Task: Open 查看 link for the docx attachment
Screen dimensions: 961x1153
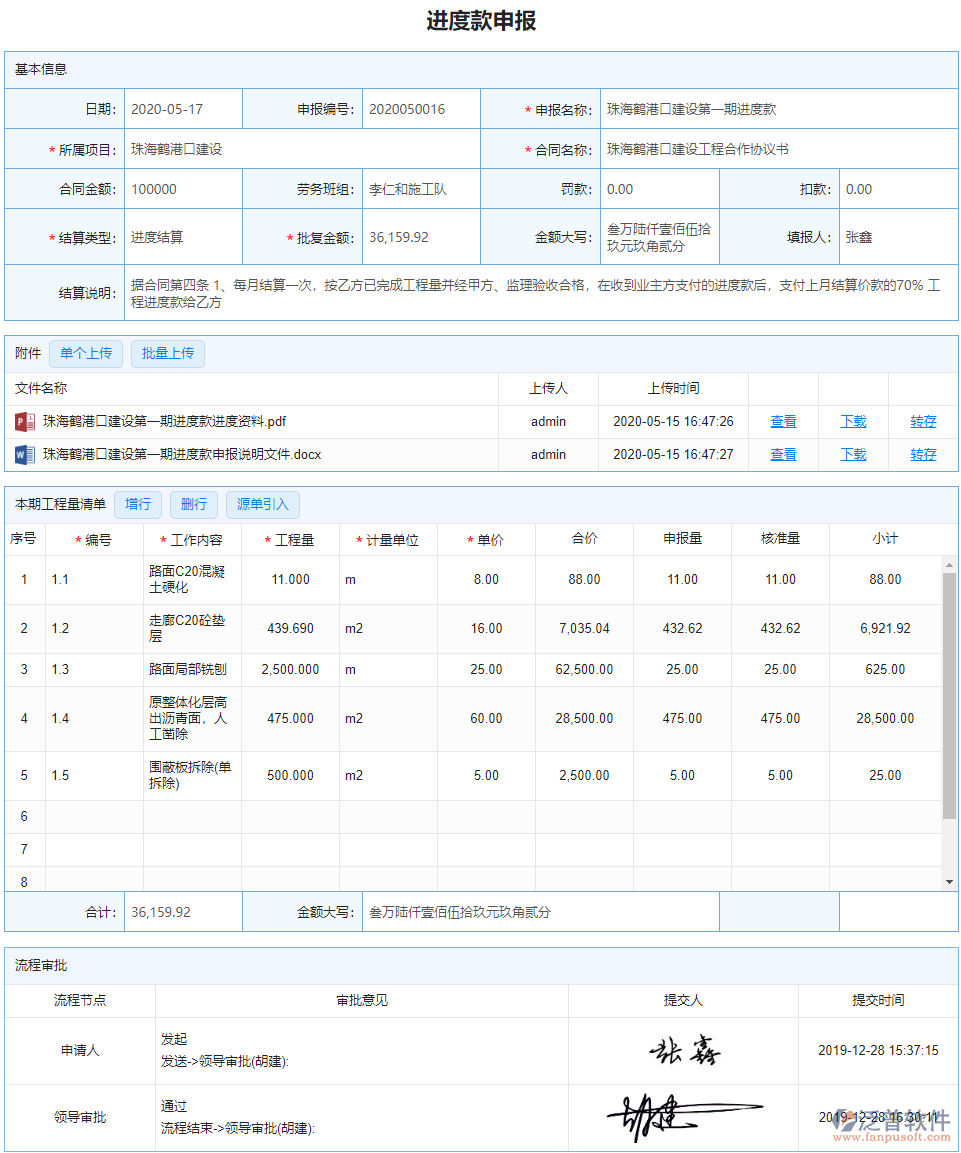Action: (x=783, y=454)
